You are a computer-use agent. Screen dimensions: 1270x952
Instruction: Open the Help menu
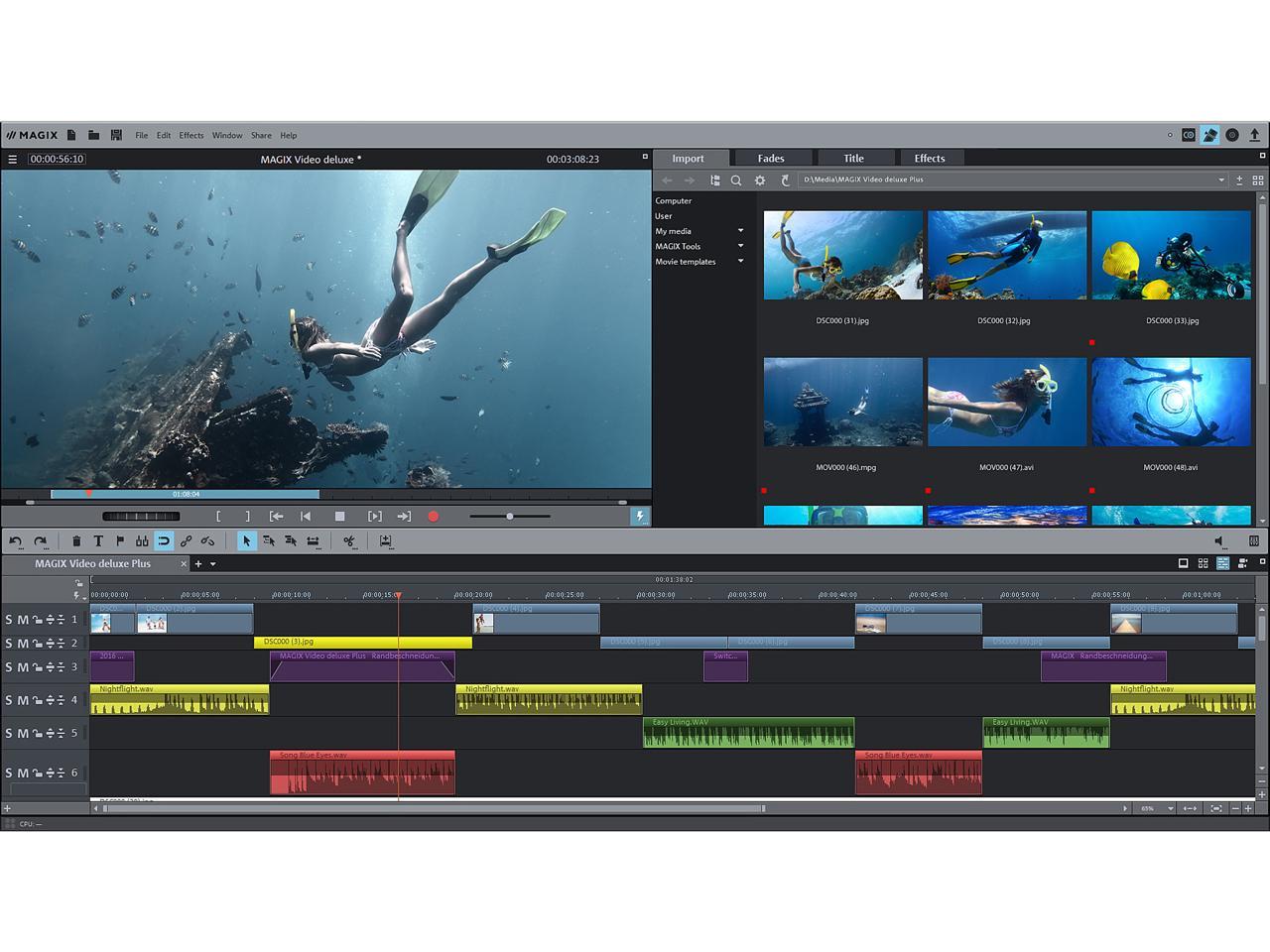point(288,136)
